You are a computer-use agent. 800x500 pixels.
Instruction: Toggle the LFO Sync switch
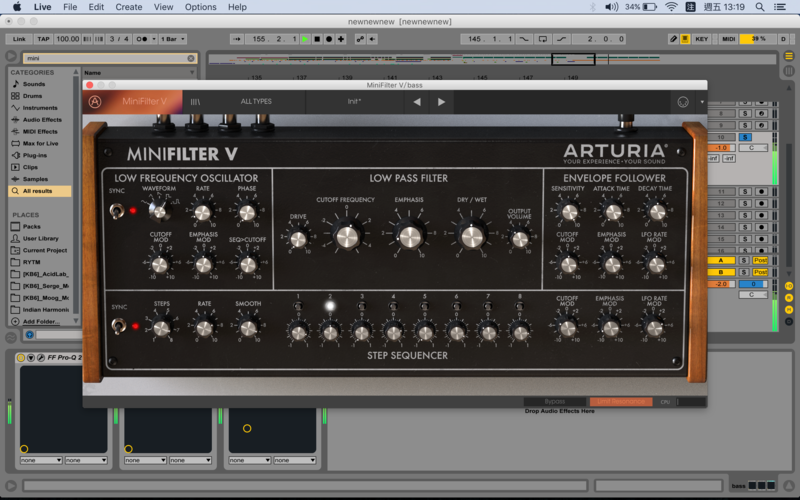tap(118, 211)
